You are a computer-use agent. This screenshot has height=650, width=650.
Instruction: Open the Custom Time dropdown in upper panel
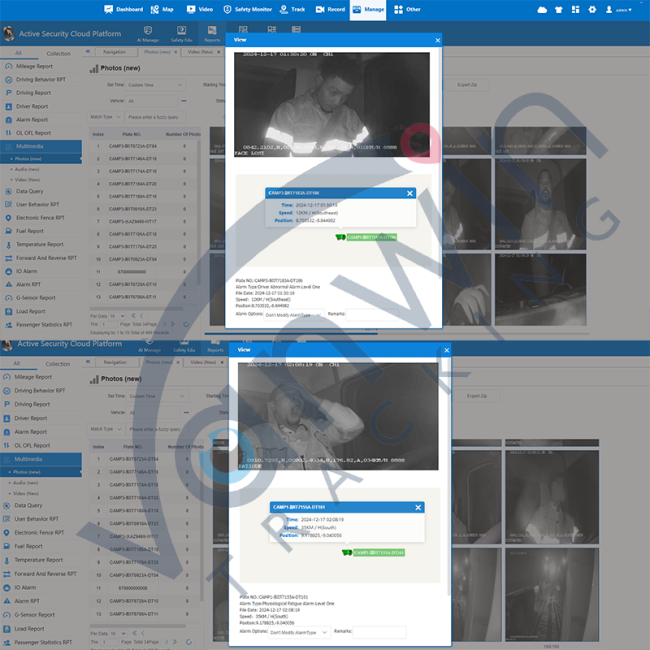[155, 85]
